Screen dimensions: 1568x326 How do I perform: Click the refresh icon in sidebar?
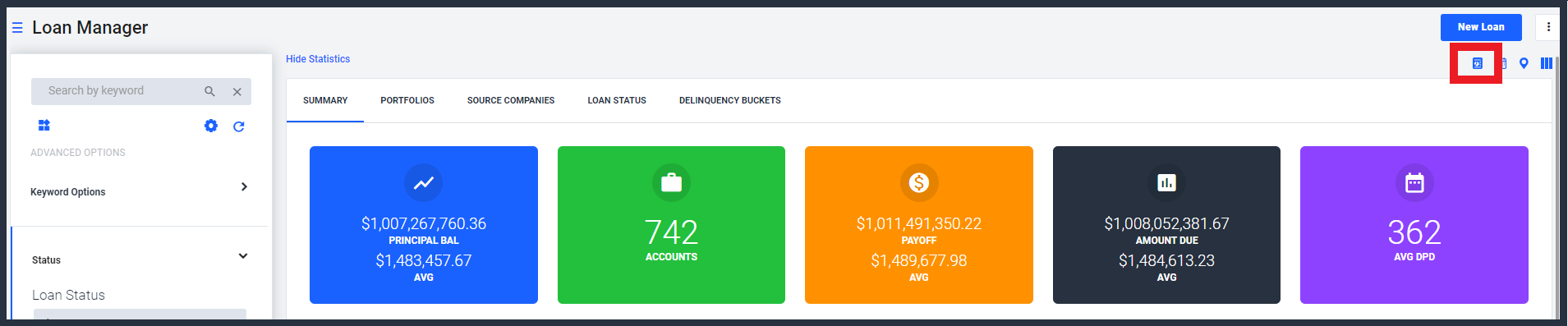[x=238, y=126]
